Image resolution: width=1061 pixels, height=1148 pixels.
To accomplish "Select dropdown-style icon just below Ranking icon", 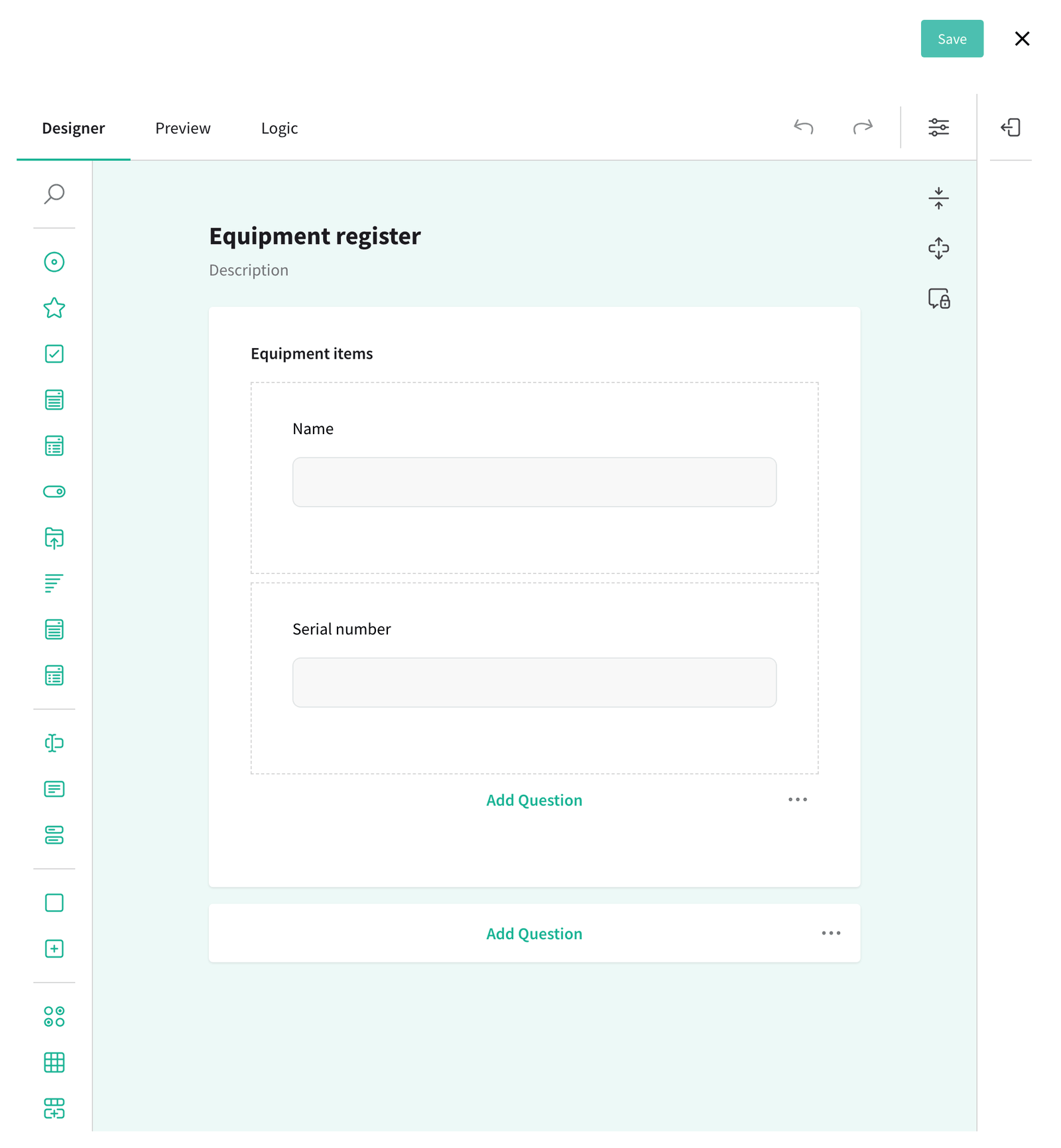I will [54, 629].
